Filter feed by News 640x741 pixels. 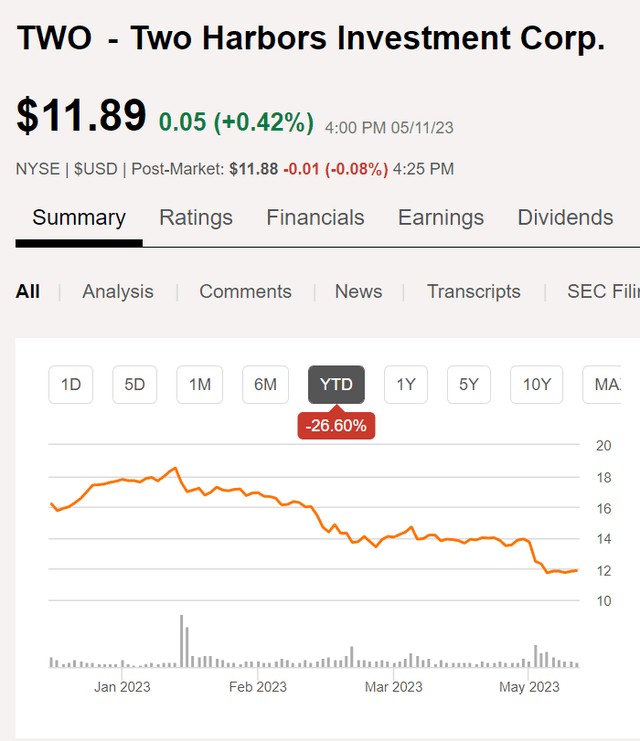tap(358, 292)
